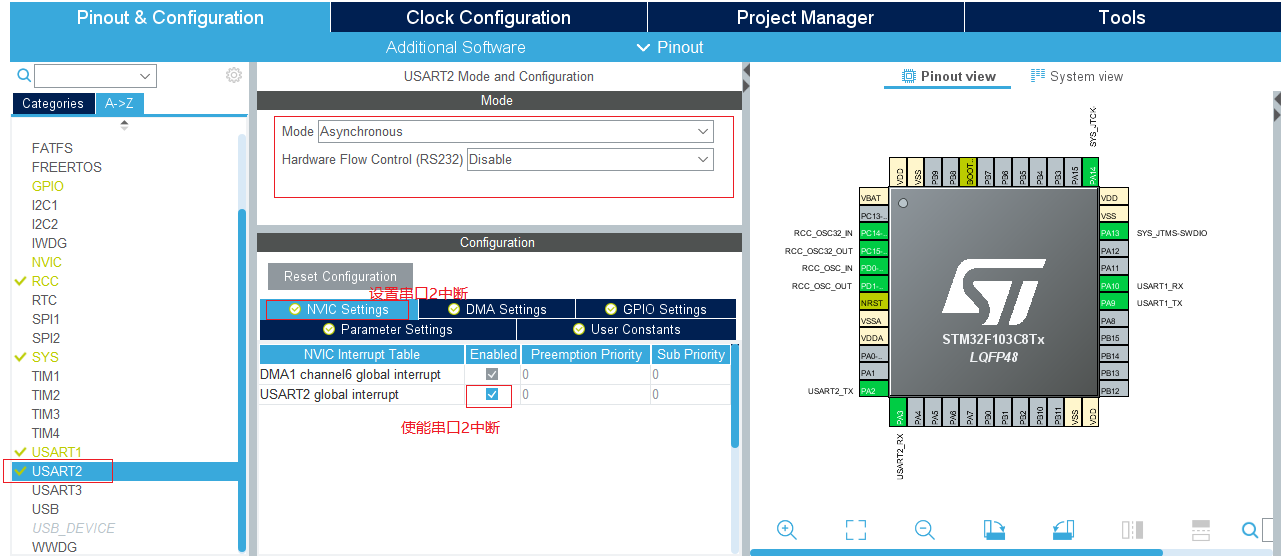Select pin PA13 on the chip
The height and width of the screenshot is (556, 1286).
(1113, 233)
